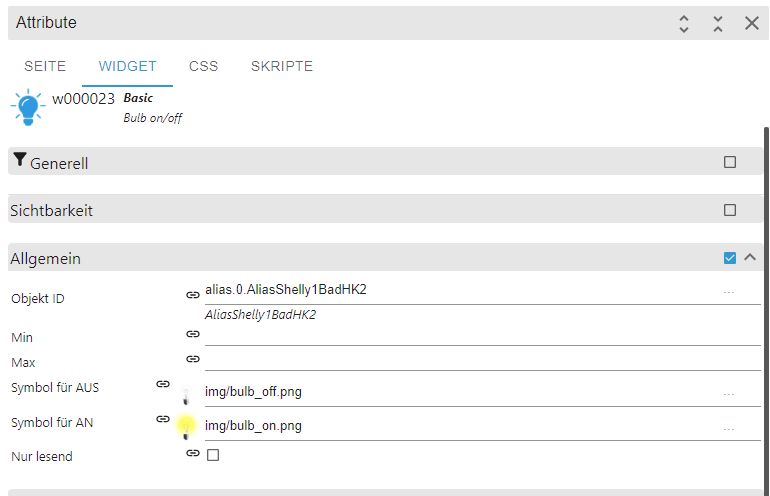770x496 pixels.
Task: Enable the Nur lesend checkbox
Action: click(213, 455)
